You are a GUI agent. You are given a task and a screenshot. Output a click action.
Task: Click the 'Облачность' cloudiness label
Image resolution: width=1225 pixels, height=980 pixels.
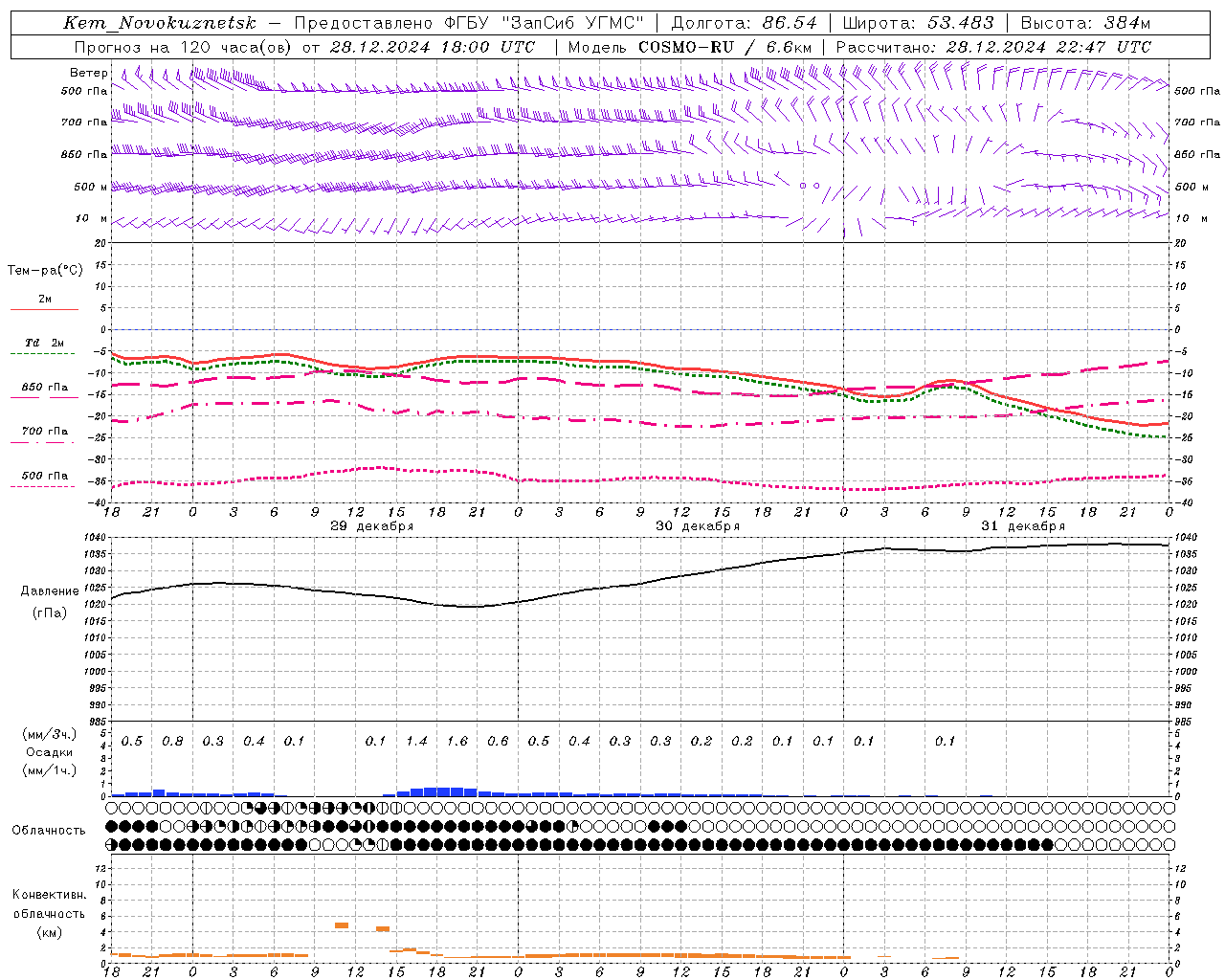click(x=49, y=831)
